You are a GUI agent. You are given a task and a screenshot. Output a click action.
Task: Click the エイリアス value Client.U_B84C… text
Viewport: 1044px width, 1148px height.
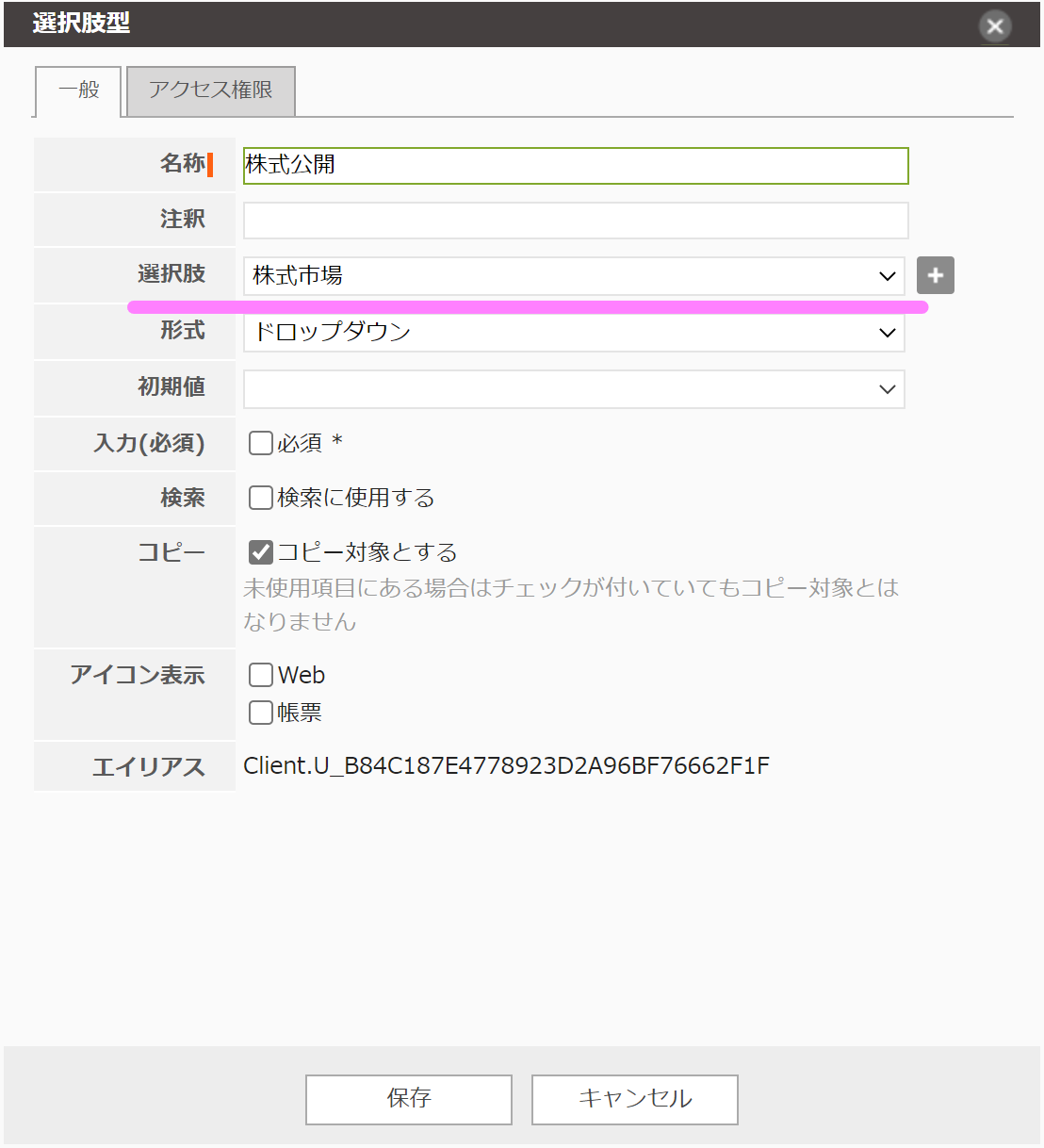506,765
